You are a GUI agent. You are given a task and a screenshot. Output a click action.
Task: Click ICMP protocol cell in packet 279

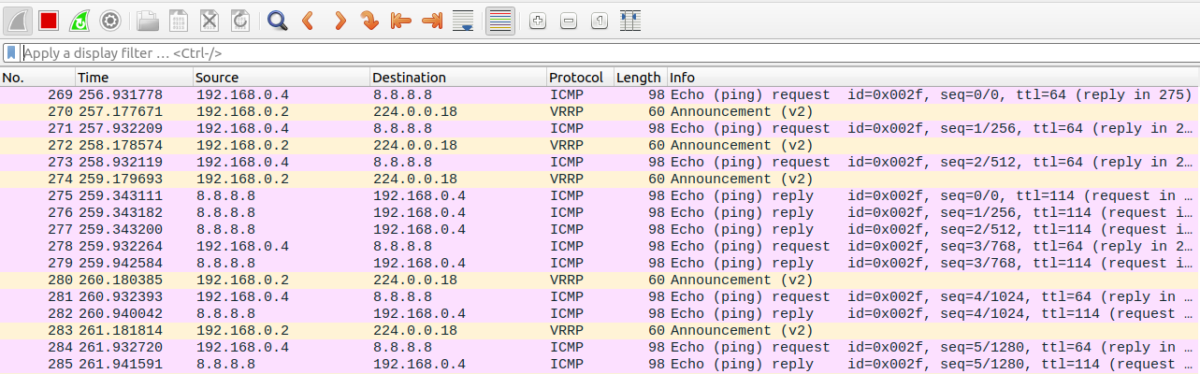click(x=566, y=263)
